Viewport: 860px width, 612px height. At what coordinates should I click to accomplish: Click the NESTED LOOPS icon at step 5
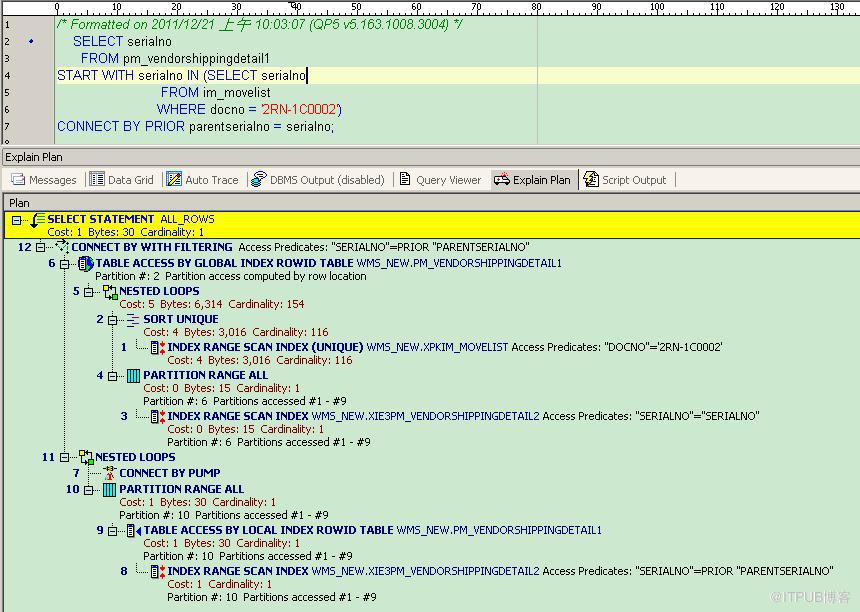(109, 292)
